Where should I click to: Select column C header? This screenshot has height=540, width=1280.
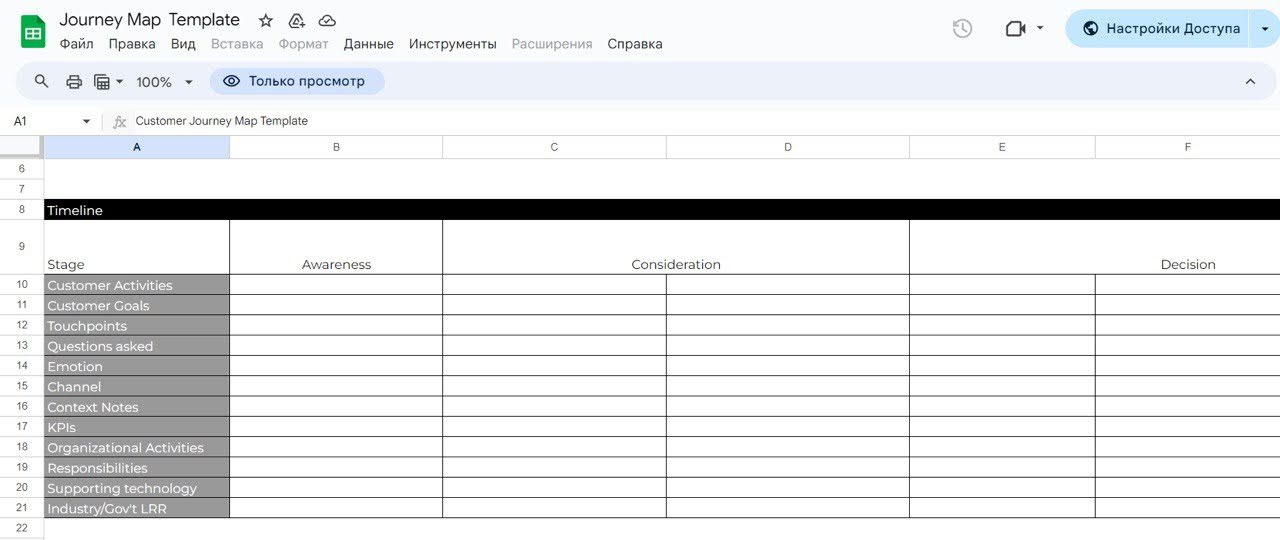coord(554,147)
